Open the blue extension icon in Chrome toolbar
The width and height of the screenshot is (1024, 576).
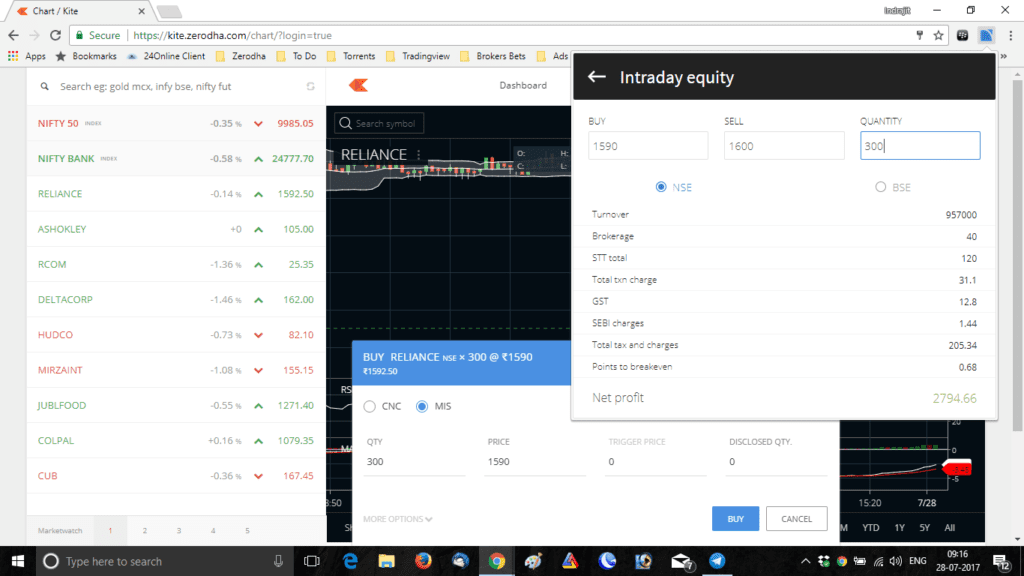tap(986, 33)
